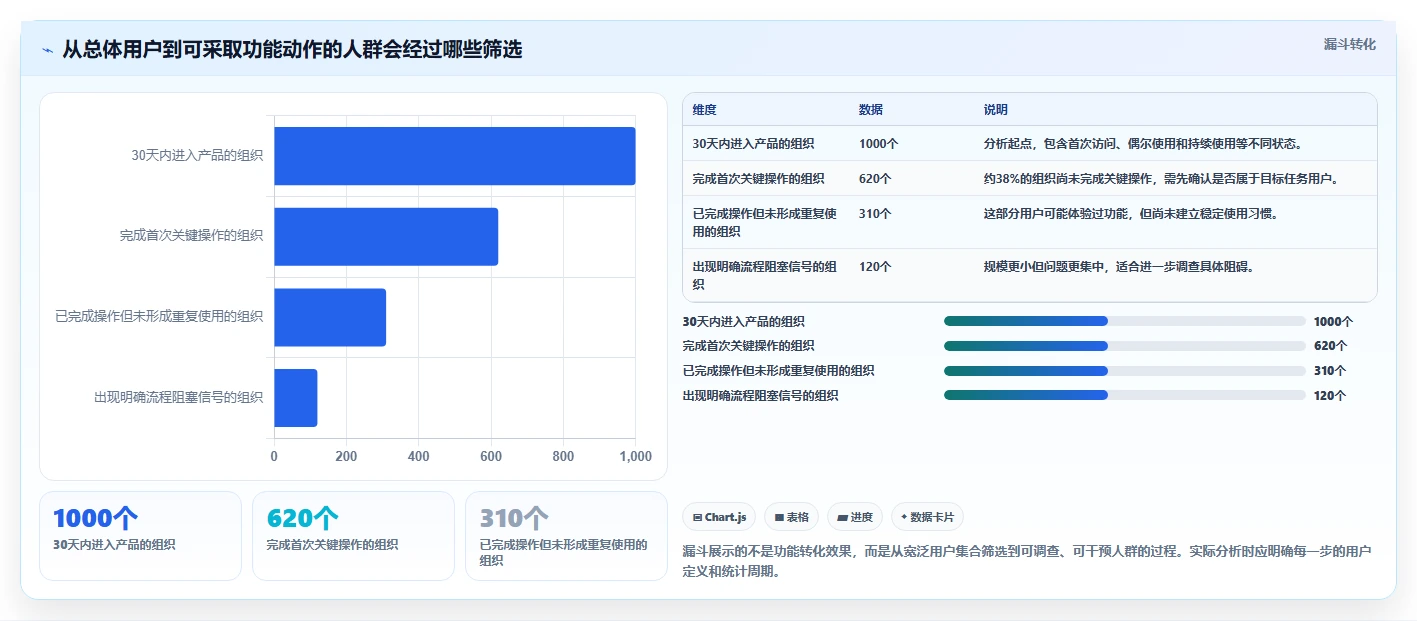This screenshot has height=621, width=1417.
Task: Click the header title about 筛选 process
Action: click(x=292, y=49)
